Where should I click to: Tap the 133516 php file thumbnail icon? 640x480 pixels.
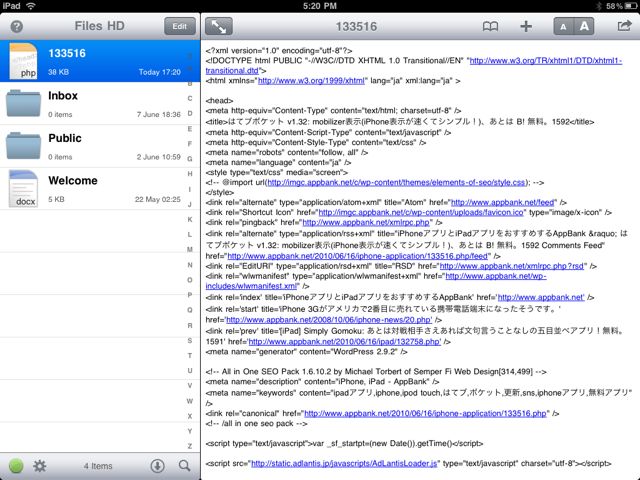point(23,61)
